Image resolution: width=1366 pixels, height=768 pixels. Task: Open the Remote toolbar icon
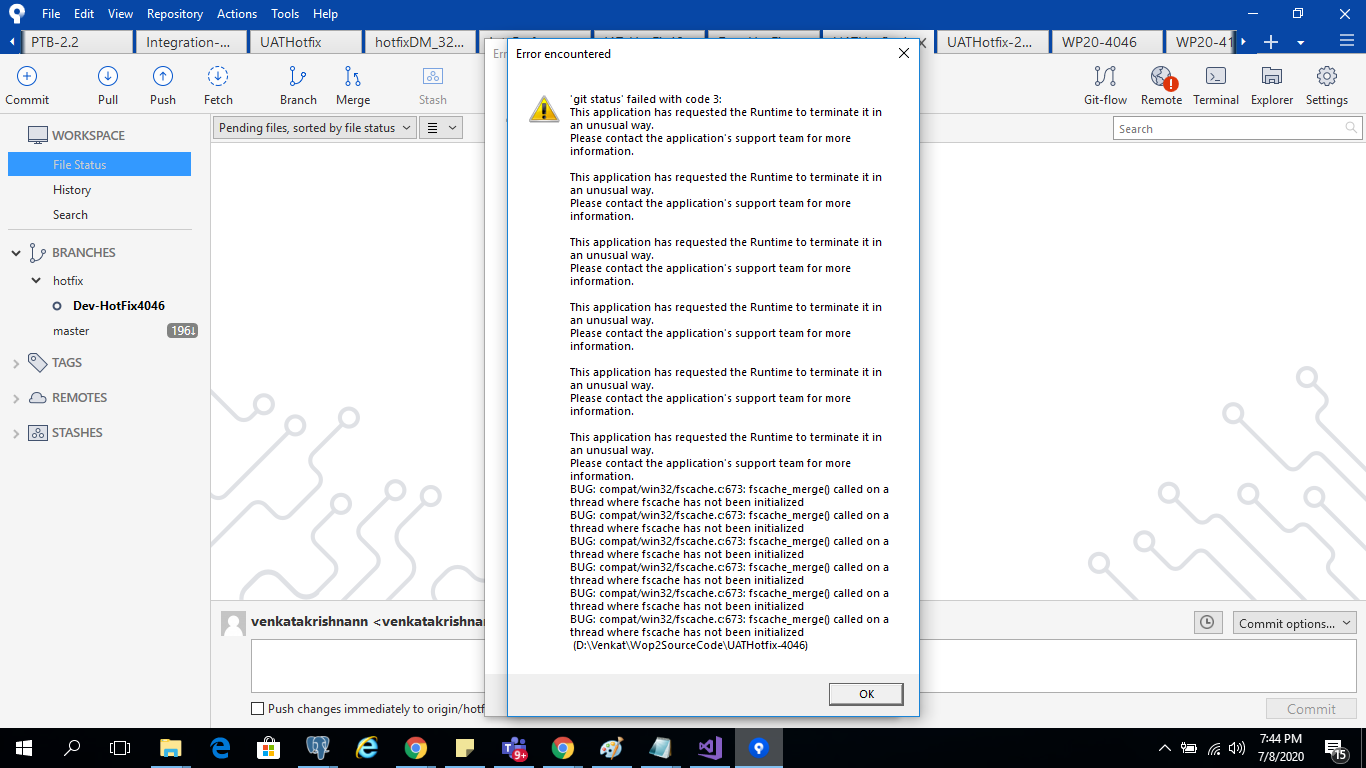point(1161,85)
